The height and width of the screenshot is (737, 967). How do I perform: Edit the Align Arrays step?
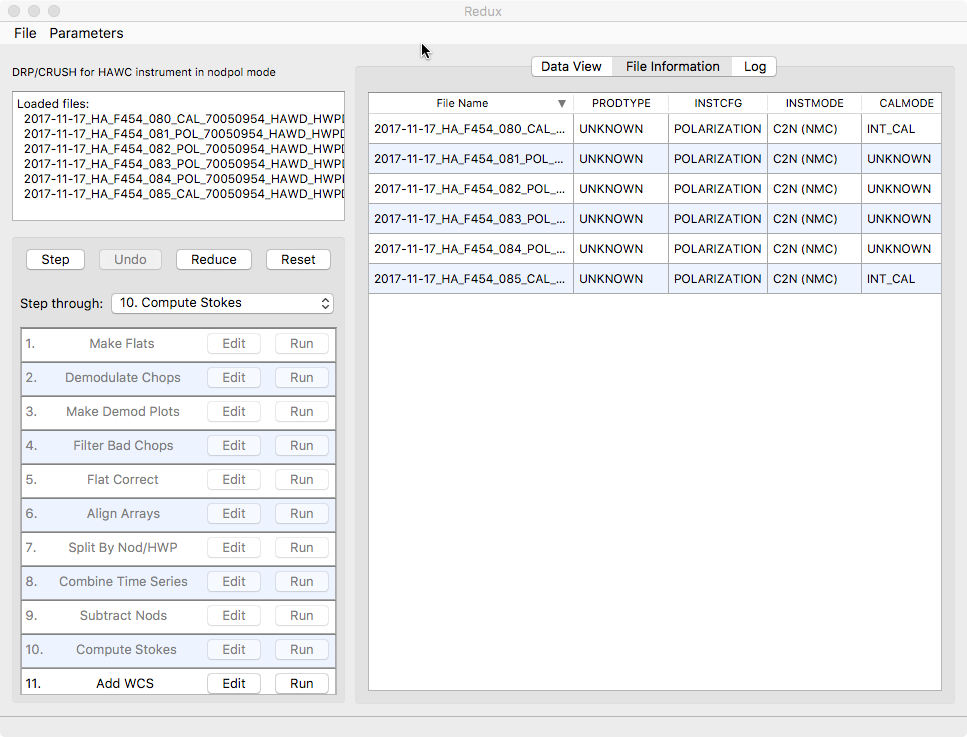click(x=234, y=513)
